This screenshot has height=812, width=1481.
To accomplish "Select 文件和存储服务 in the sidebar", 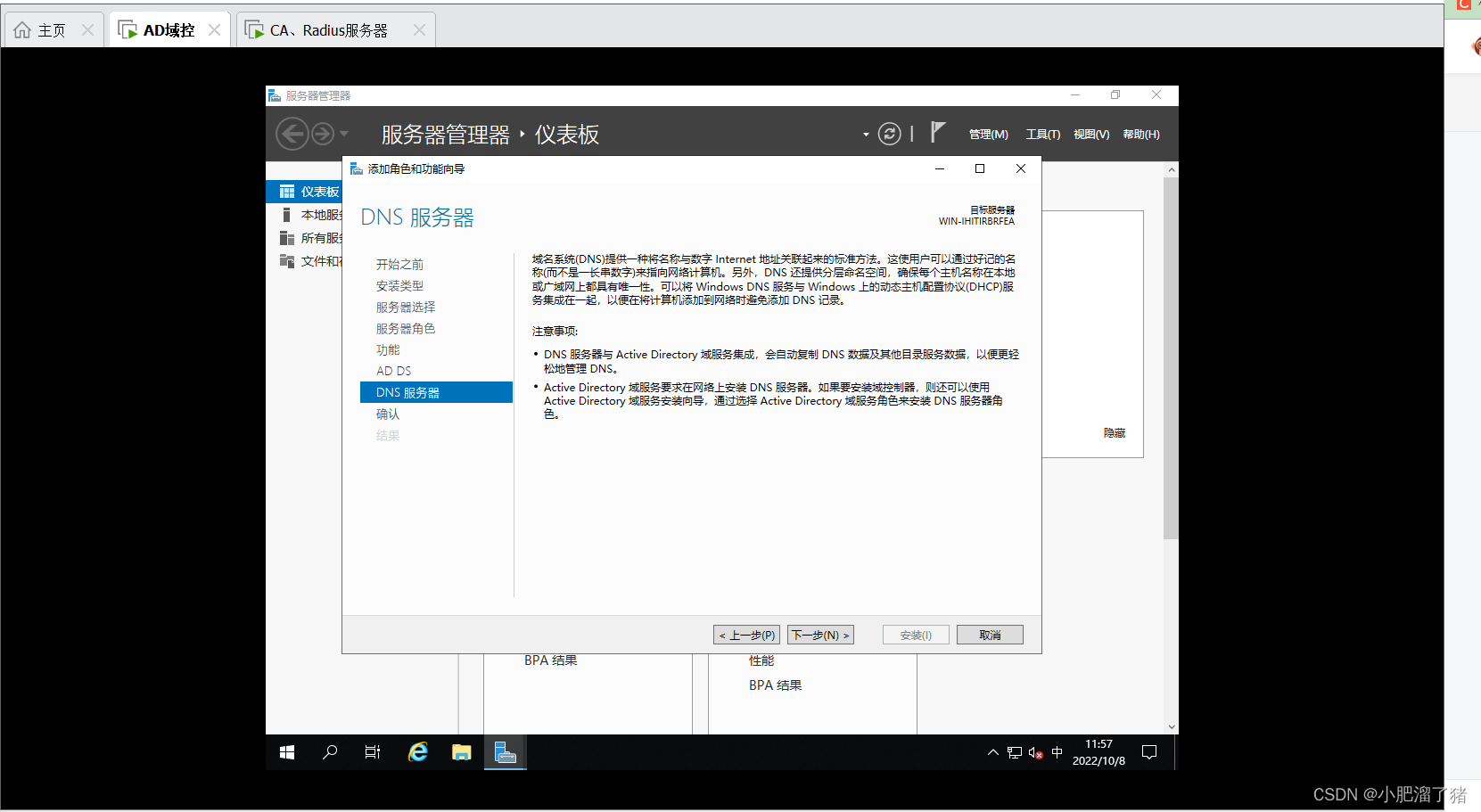I will coord(305,261).
